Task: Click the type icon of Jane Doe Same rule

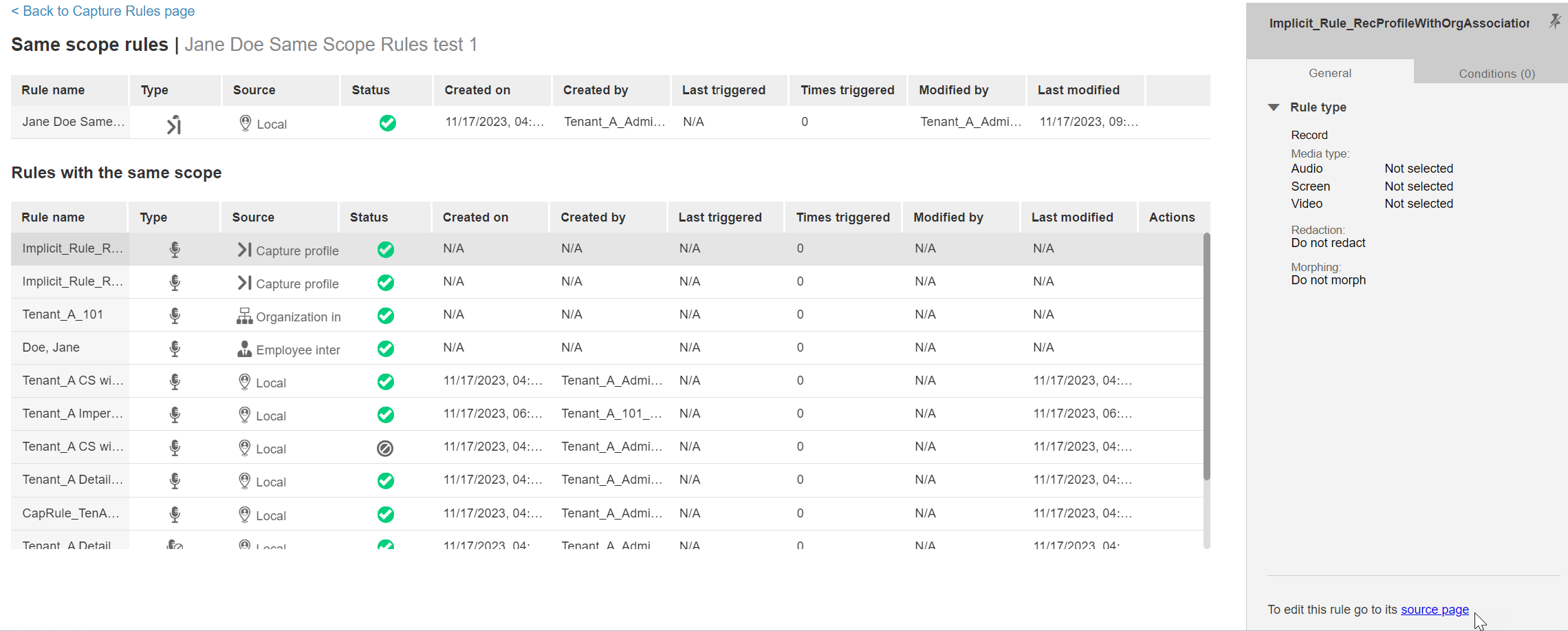Action: (174, 125)
